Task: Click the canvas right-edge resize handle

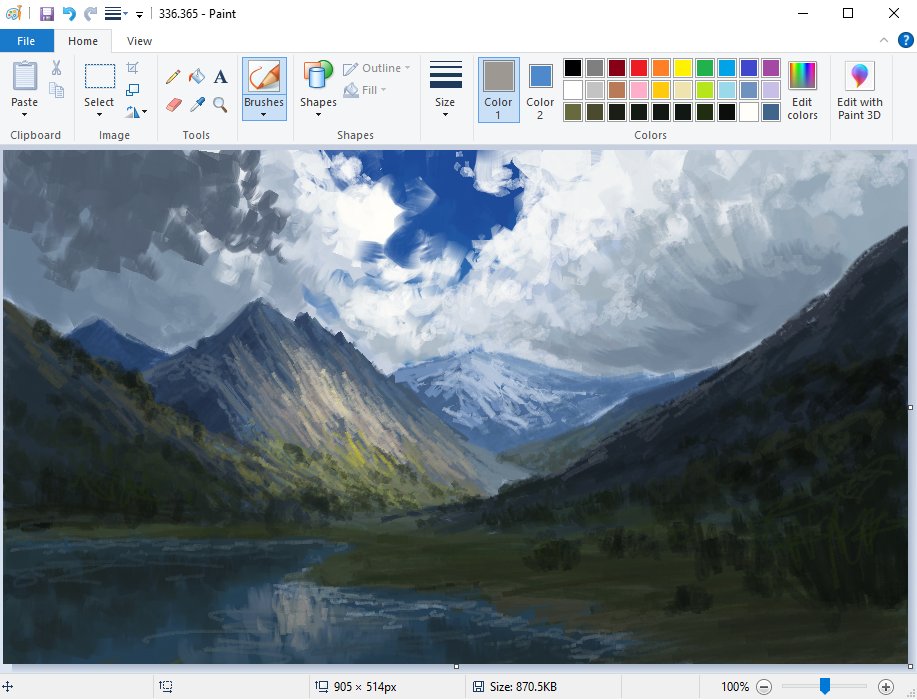Action: (911, 407)
